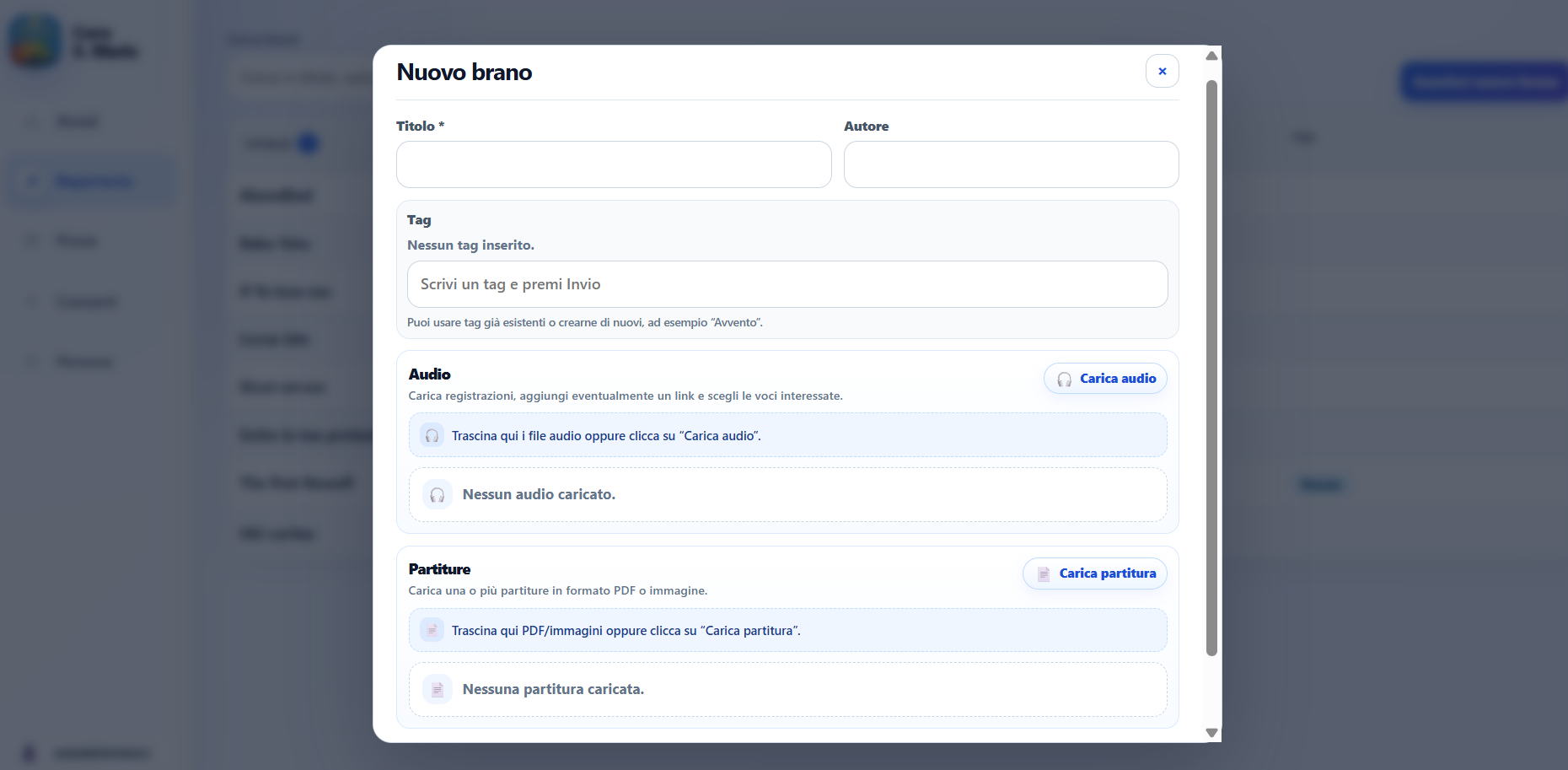1568x770 pixels.
Task: Focus the Autore text field
Action: click(1011, 164)
